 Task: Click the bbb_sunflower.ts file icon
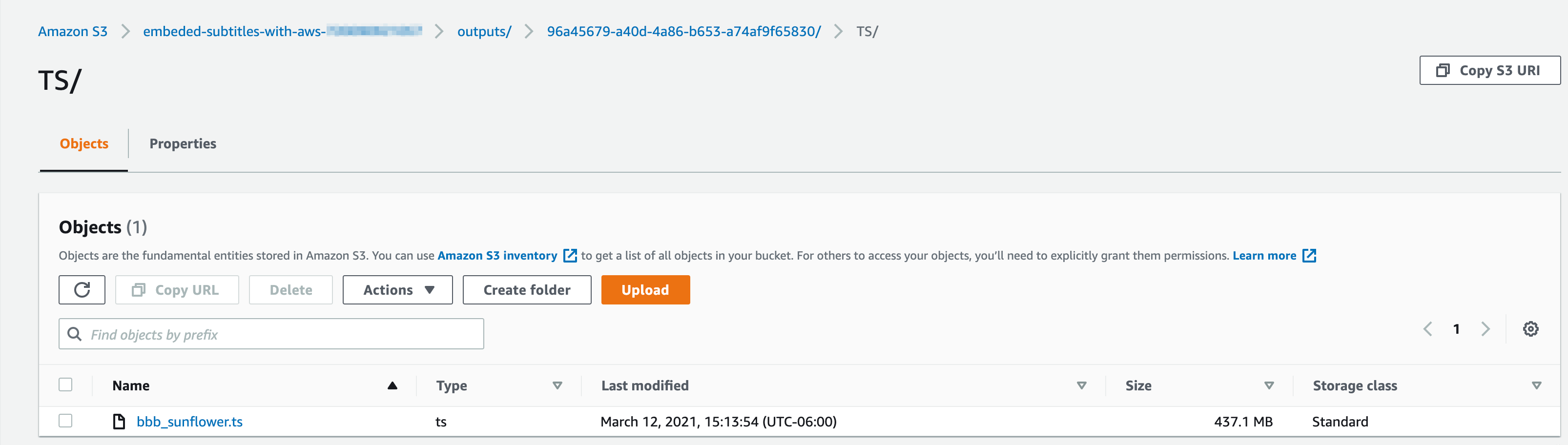pos(119,421)
